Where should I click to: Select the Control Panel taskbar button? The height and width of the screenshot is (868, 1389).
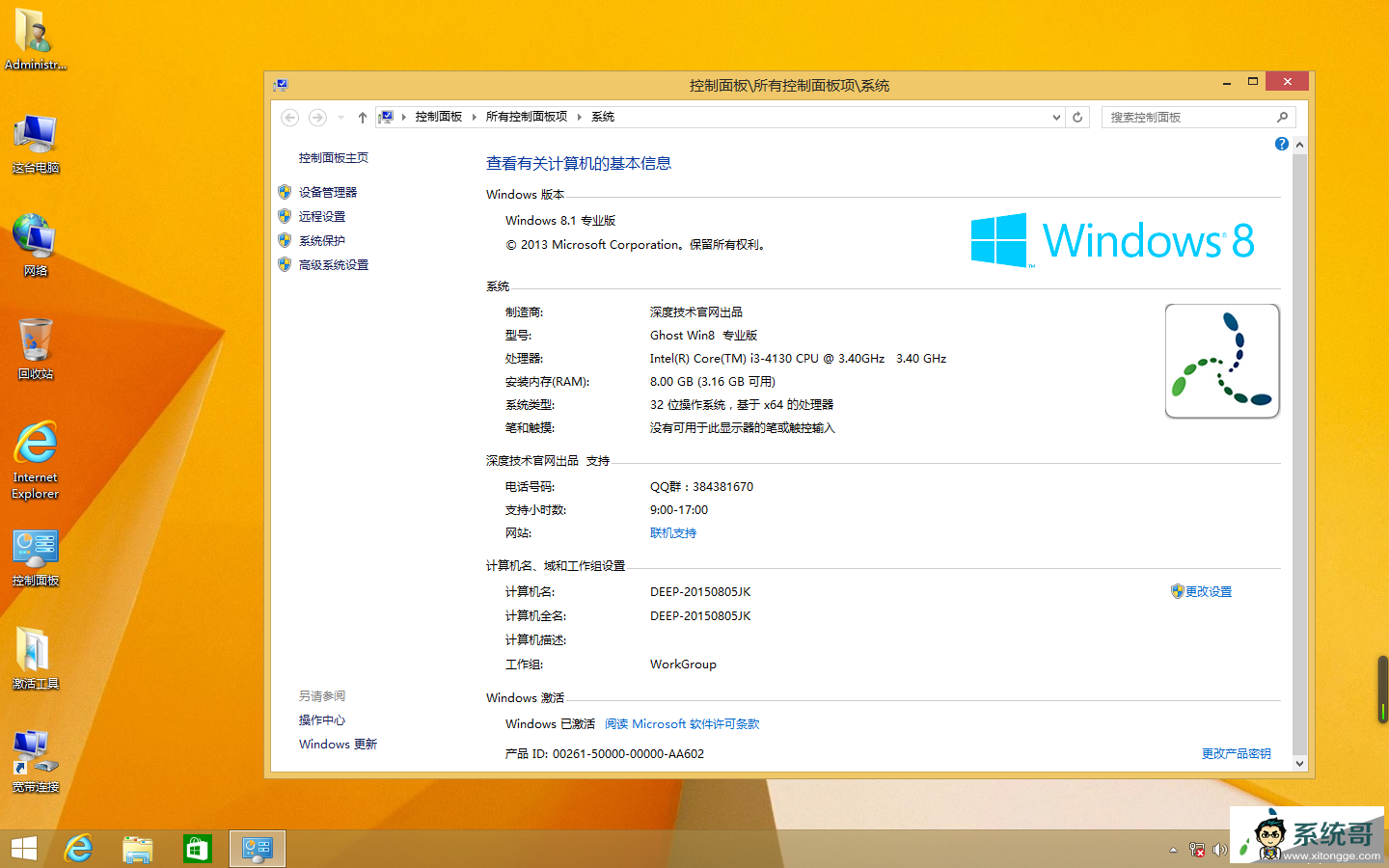(x=258, y=849)
